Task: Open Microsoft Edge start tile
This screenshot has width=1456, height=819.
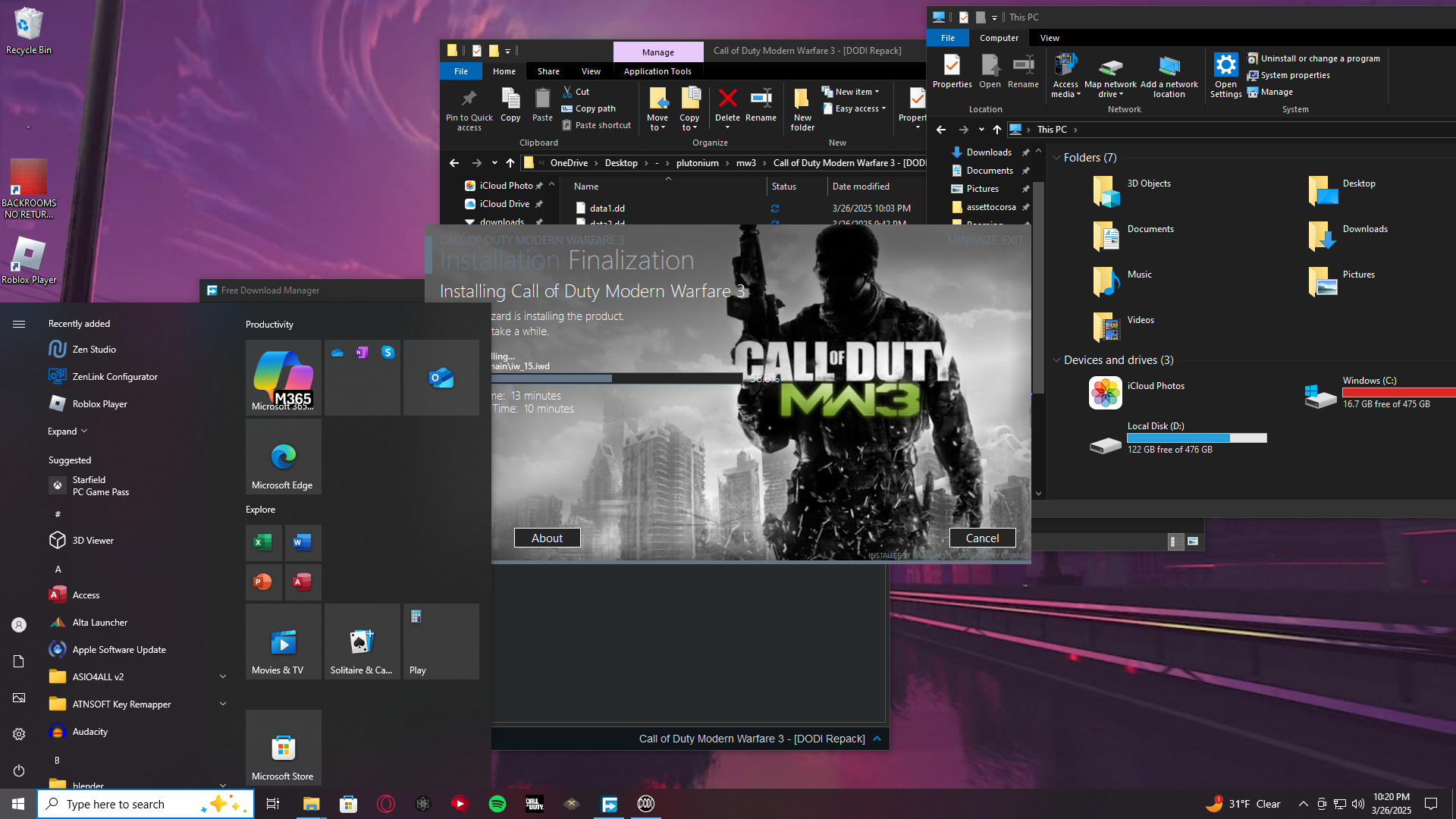Action: pyautogui.click(x=283, y=457)
